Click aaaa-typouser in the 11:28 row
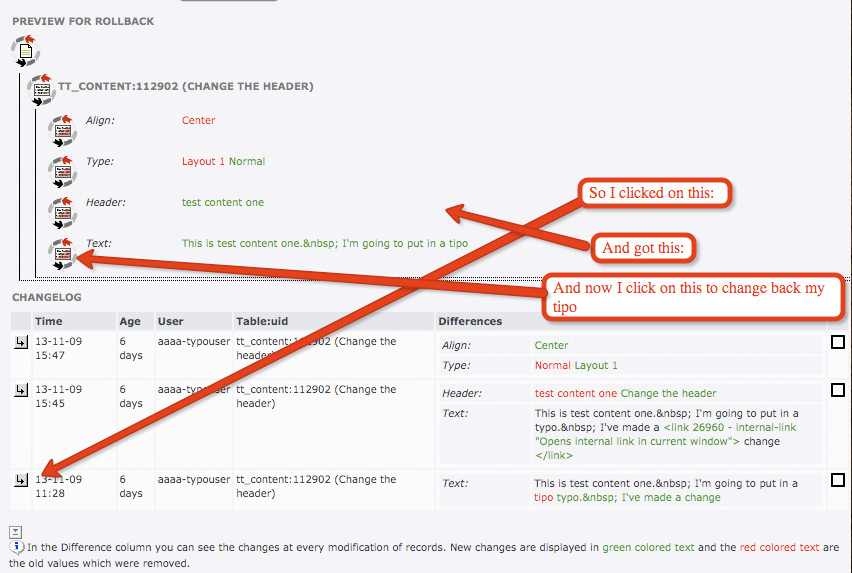This screenshot has height=573, width=852. pos(193,480)
